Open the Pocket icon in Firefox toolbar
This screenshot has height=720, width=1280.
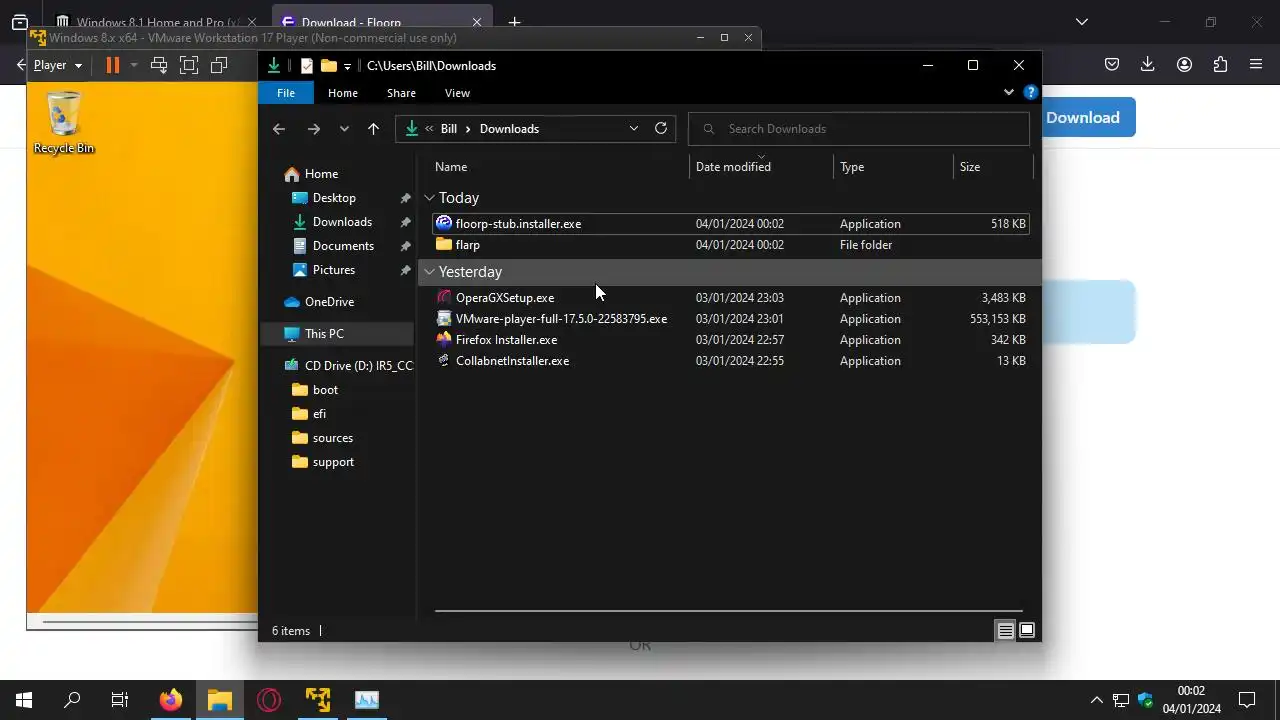pos(1112,64)
